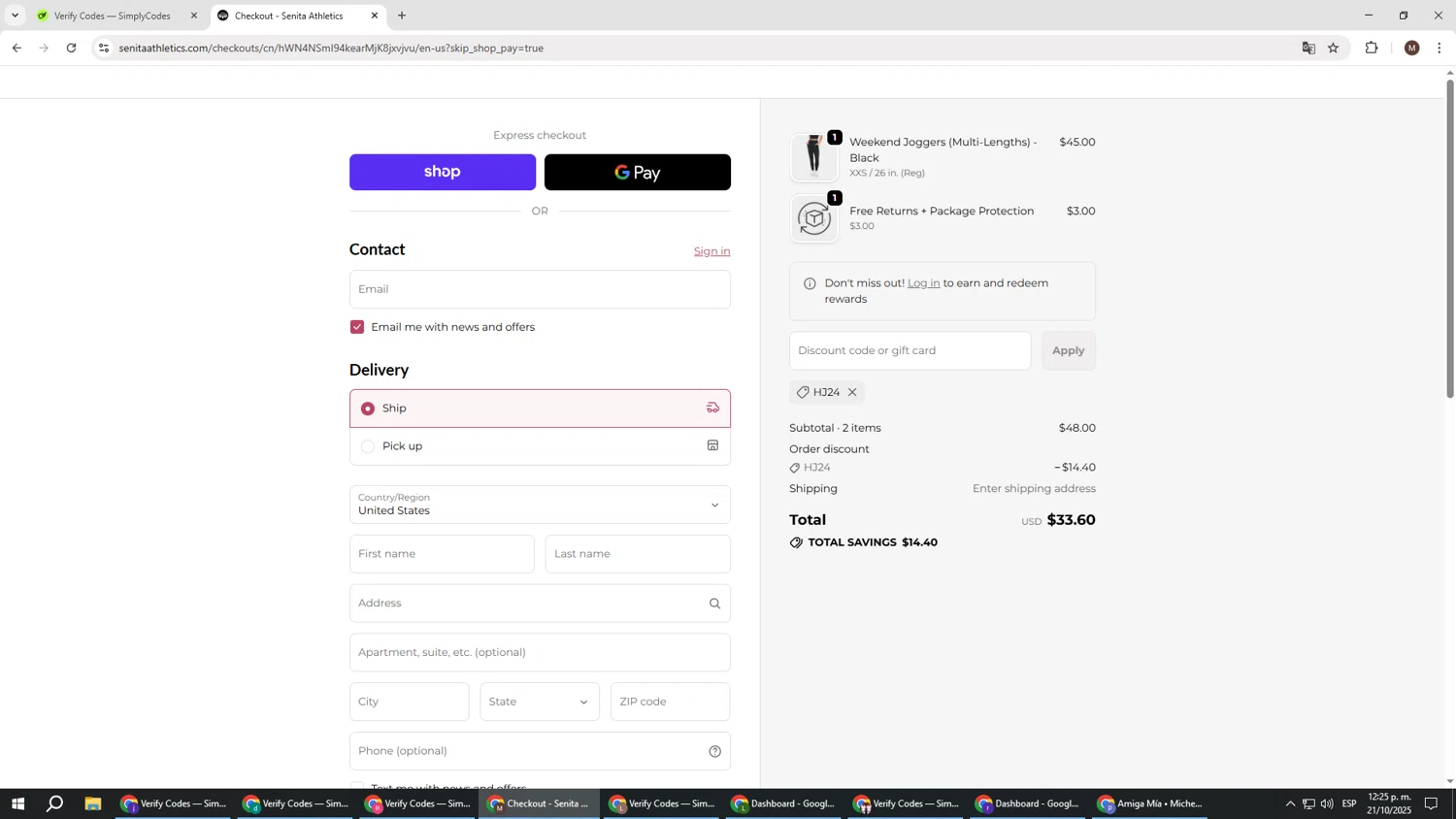This screenshot has height=819, width=1456.
Task: Uncheck Email me with news and offers
Action: (x=357, y=327)
